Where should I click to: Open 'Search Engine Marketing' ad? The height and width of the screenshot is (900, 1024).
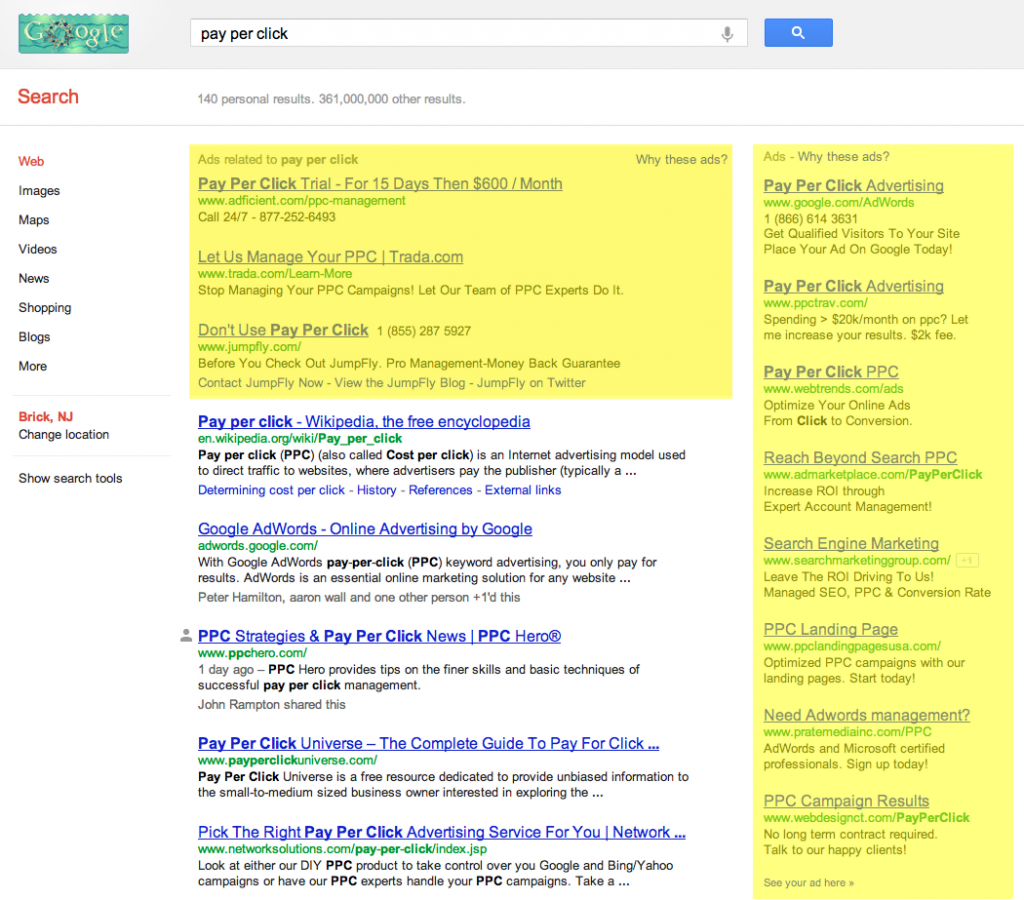pyautogui.click(x=851, y=543)
